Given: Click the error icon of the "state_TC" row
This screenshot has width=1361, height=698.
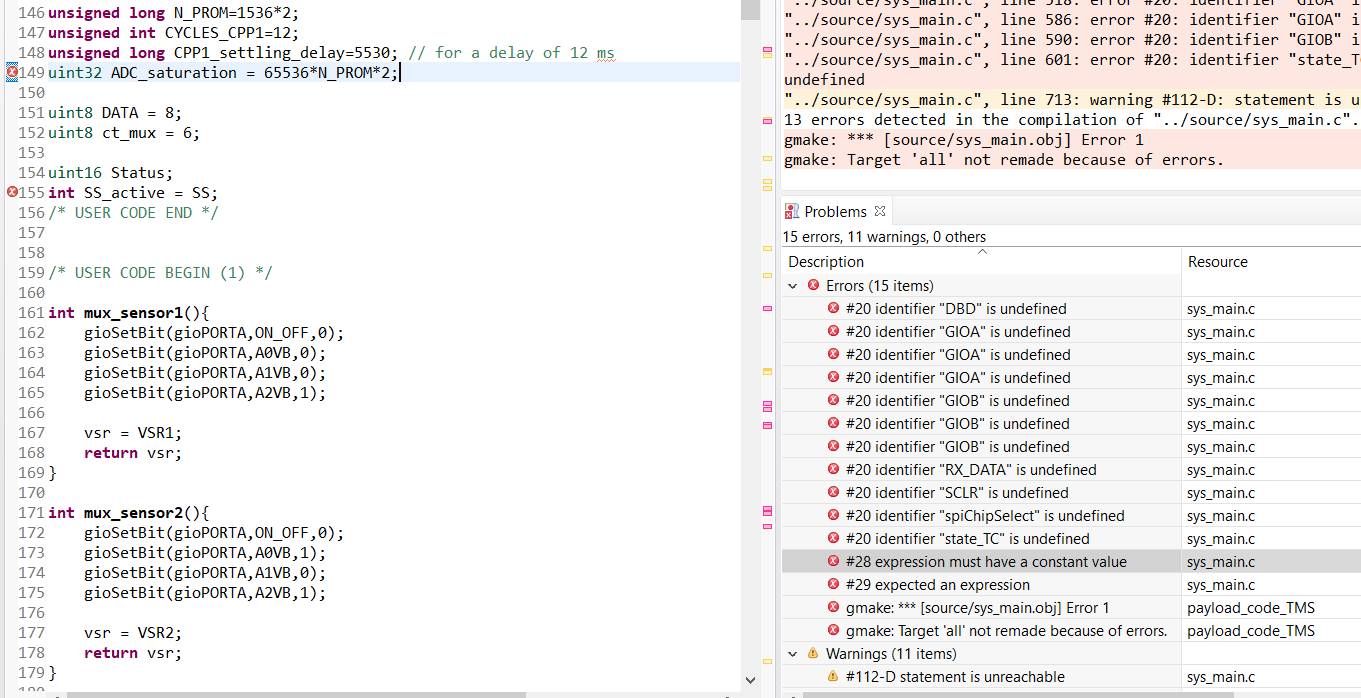Looking at the screenshot, I should [833, 538].
